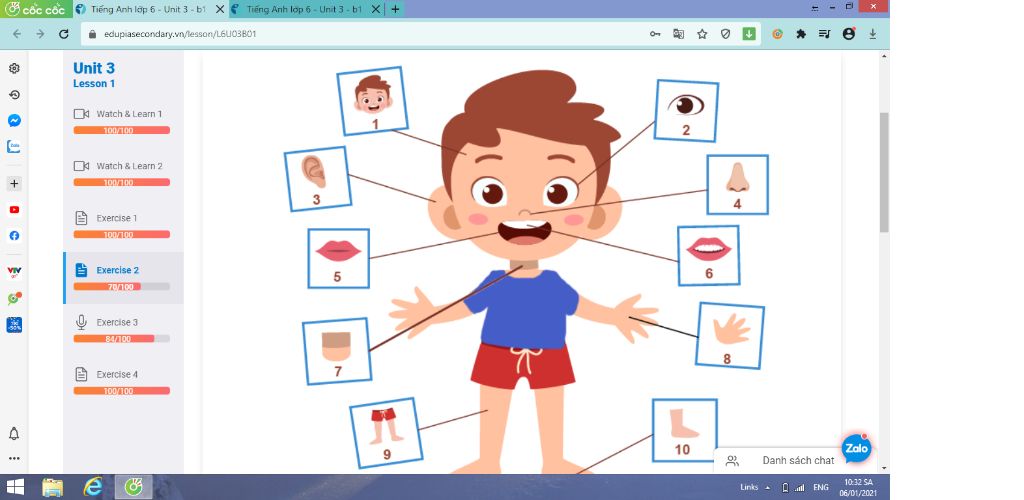Screen dimensions: 1024x500
Task: Open browsing history in the sidebar
Action: click(x=14, y=95)
